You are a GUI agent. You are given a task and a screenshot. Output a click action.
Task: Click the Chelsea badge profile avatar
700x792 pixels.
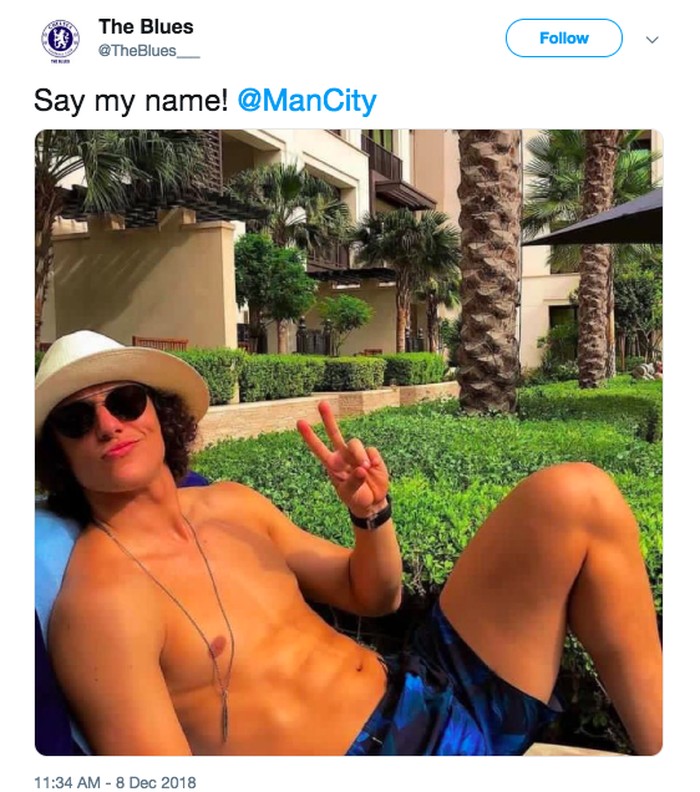[x=60, y=39]
